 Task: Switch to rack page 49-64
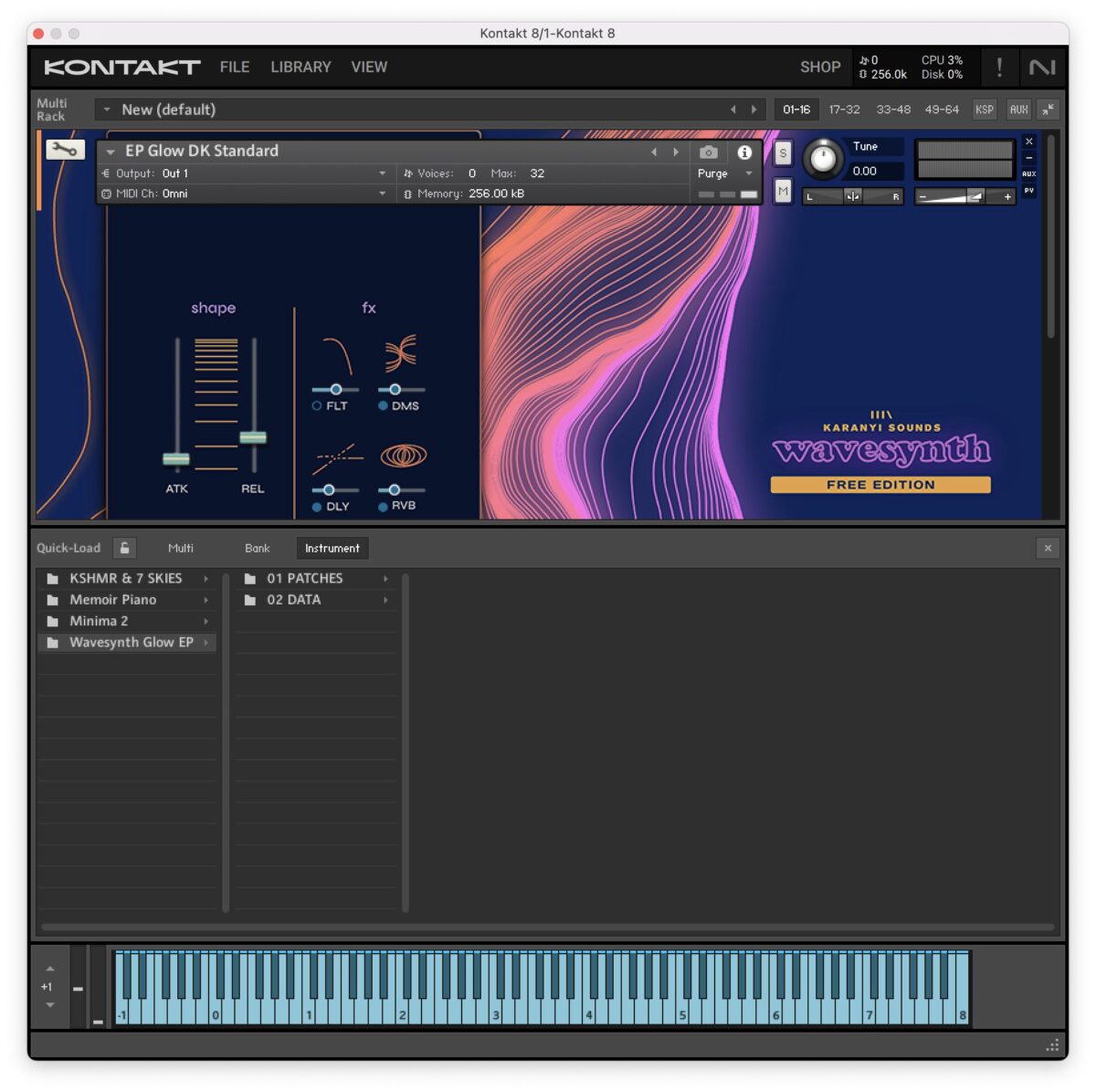(x=942, y=110)
